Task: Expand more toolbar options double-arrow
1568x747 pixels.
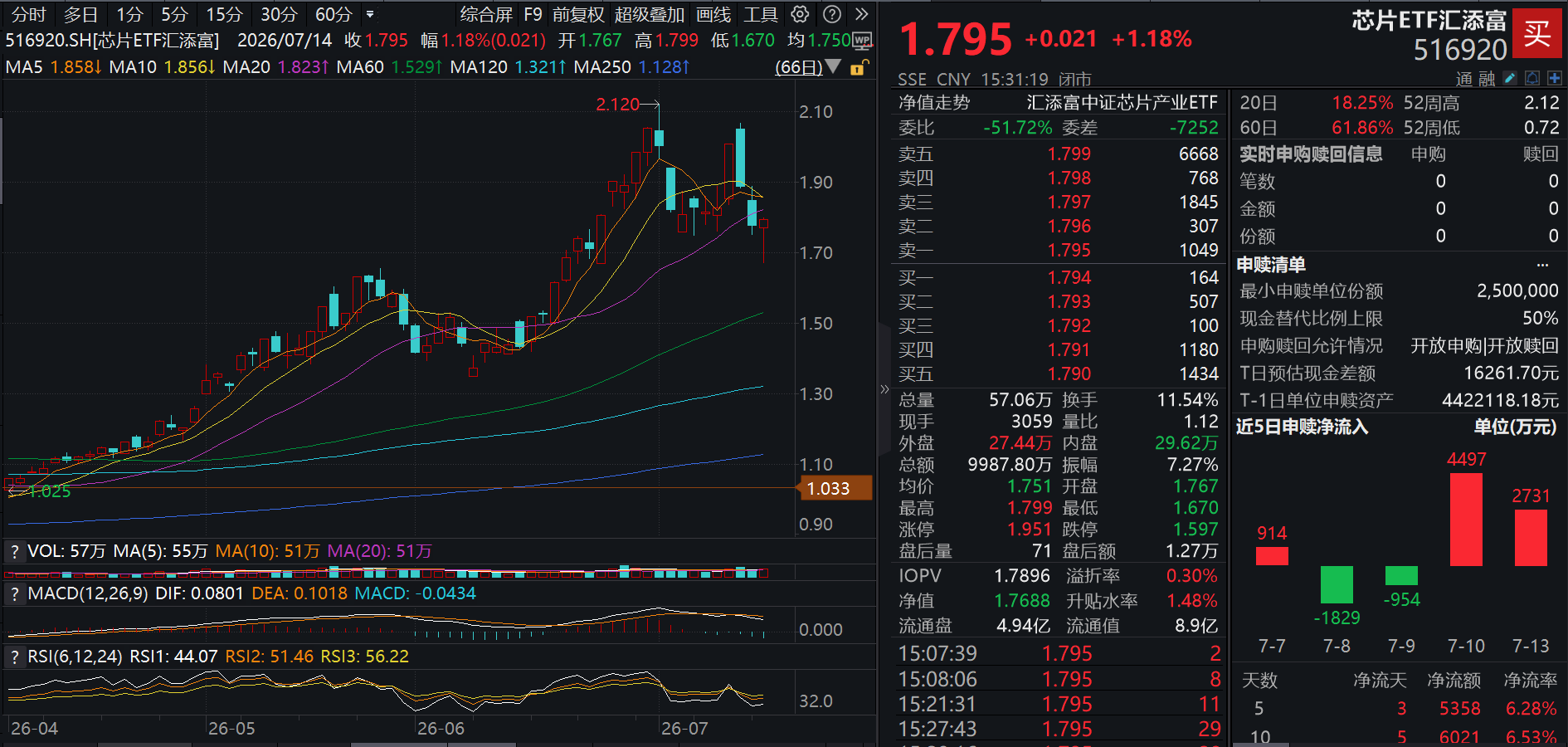Action: tap(861, 14)
